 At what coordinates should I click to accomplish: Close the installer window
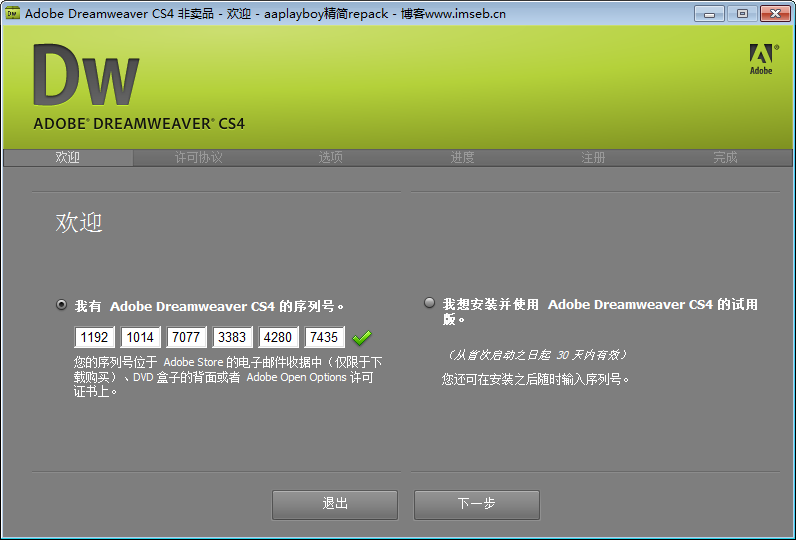point(775,13)
